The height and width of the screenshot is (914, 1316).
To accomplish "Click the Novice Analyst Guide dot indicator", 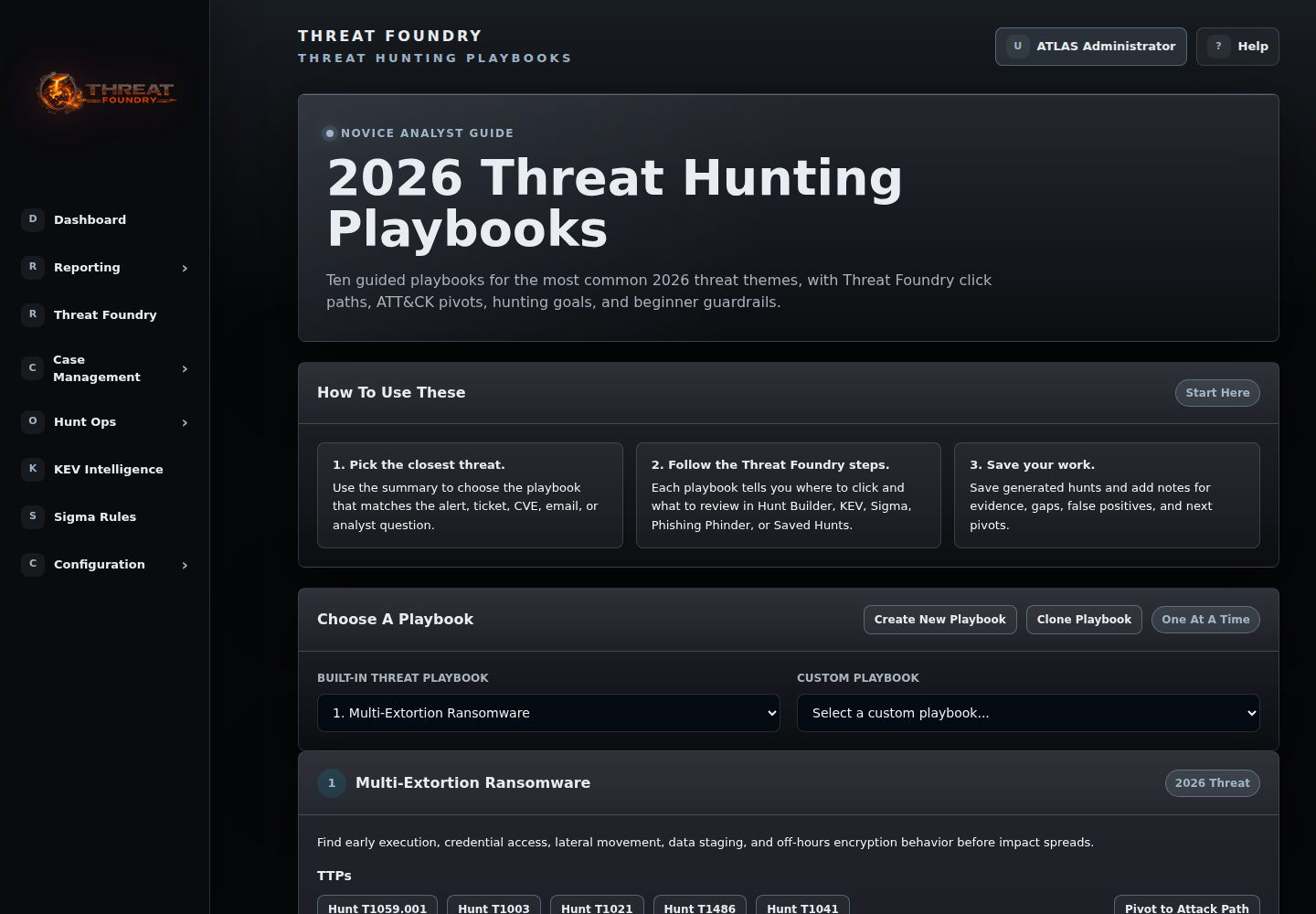I will 330,133.
